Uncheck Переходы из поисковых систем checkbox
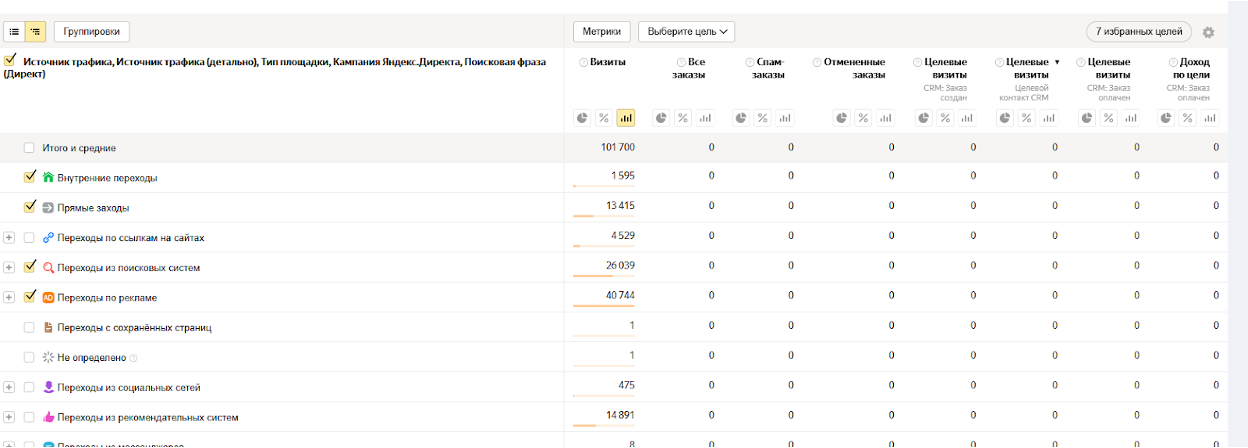Image resolution: width=1248 pixels, height=448 pixels. (x=30, y=267)
